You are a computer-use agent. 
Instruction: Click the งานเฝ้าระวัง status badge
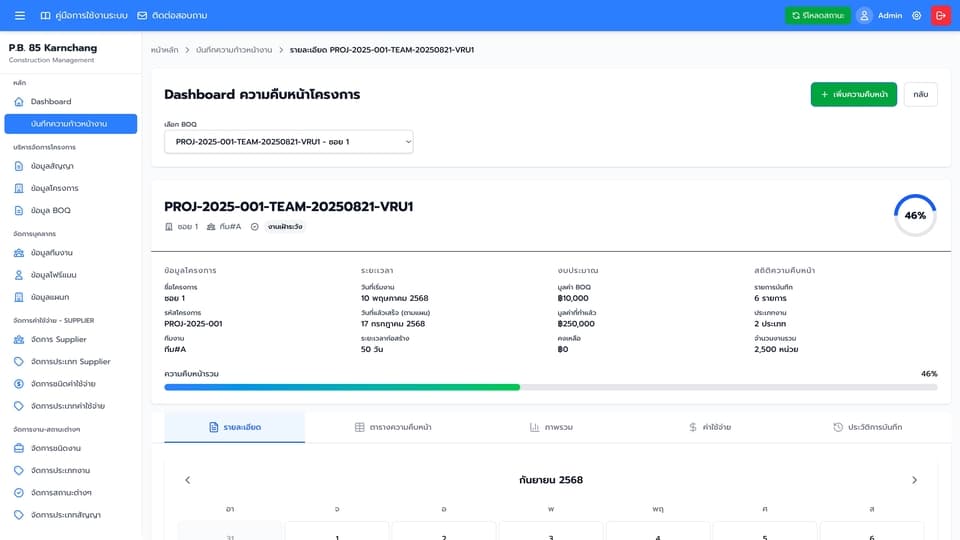285,227
